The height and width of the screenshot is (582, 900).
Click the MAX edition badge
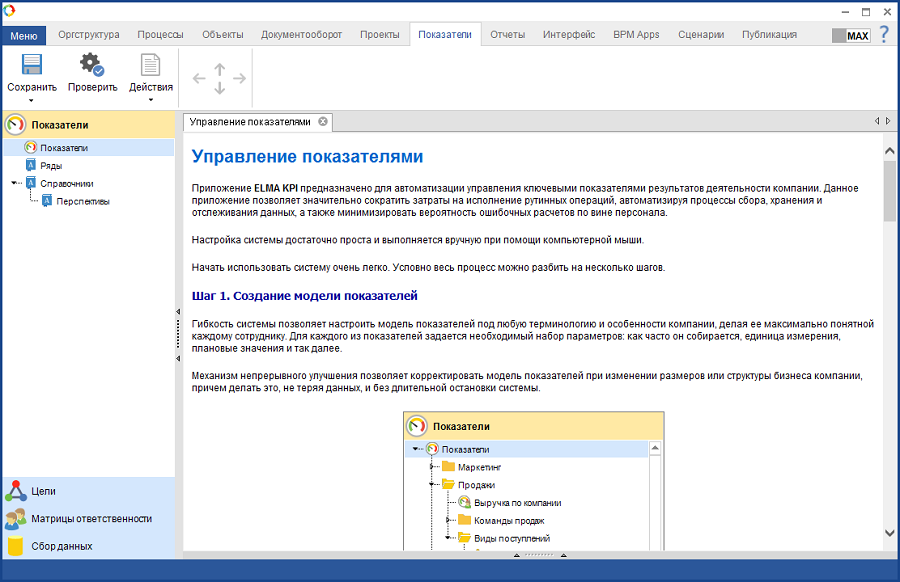click(851, 35)
